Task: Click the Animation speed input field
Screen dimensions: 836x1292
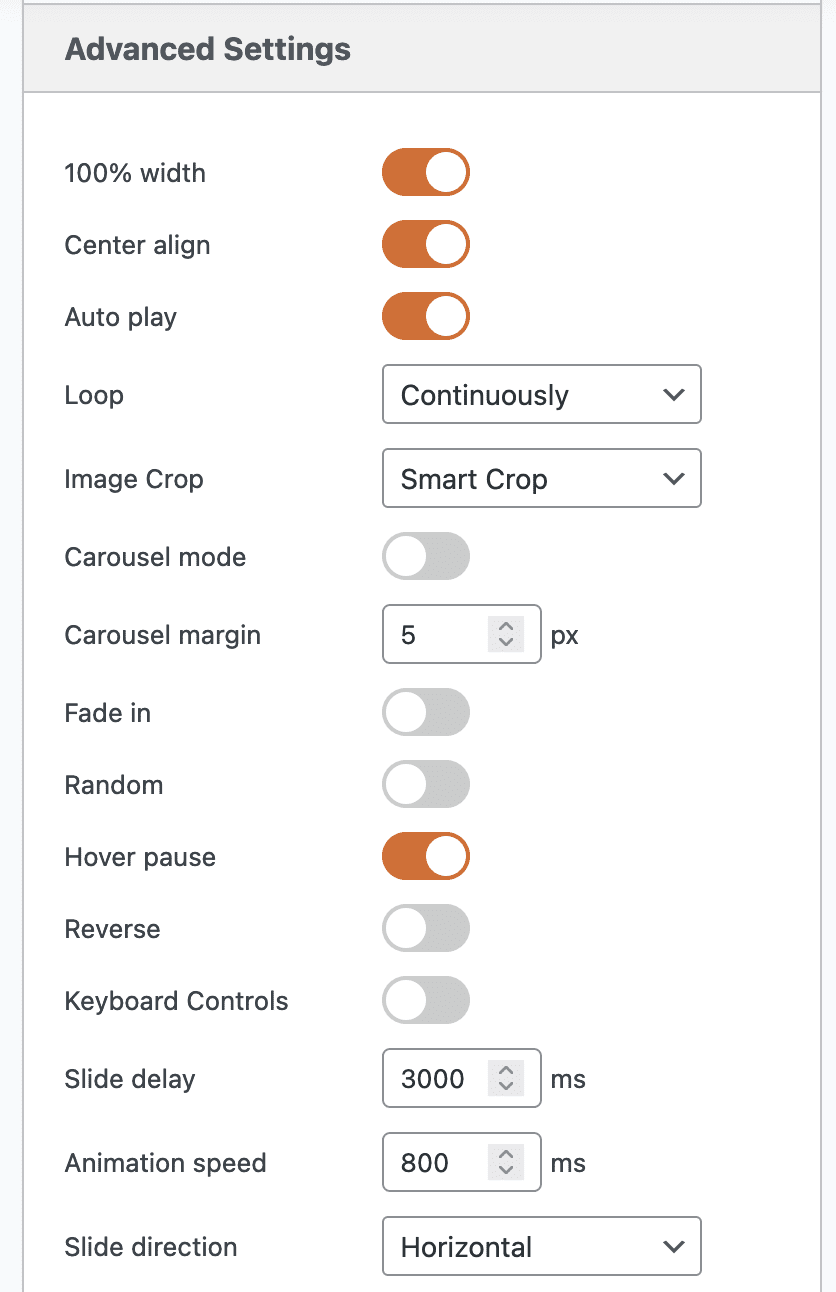Action: click(435, 1163)
